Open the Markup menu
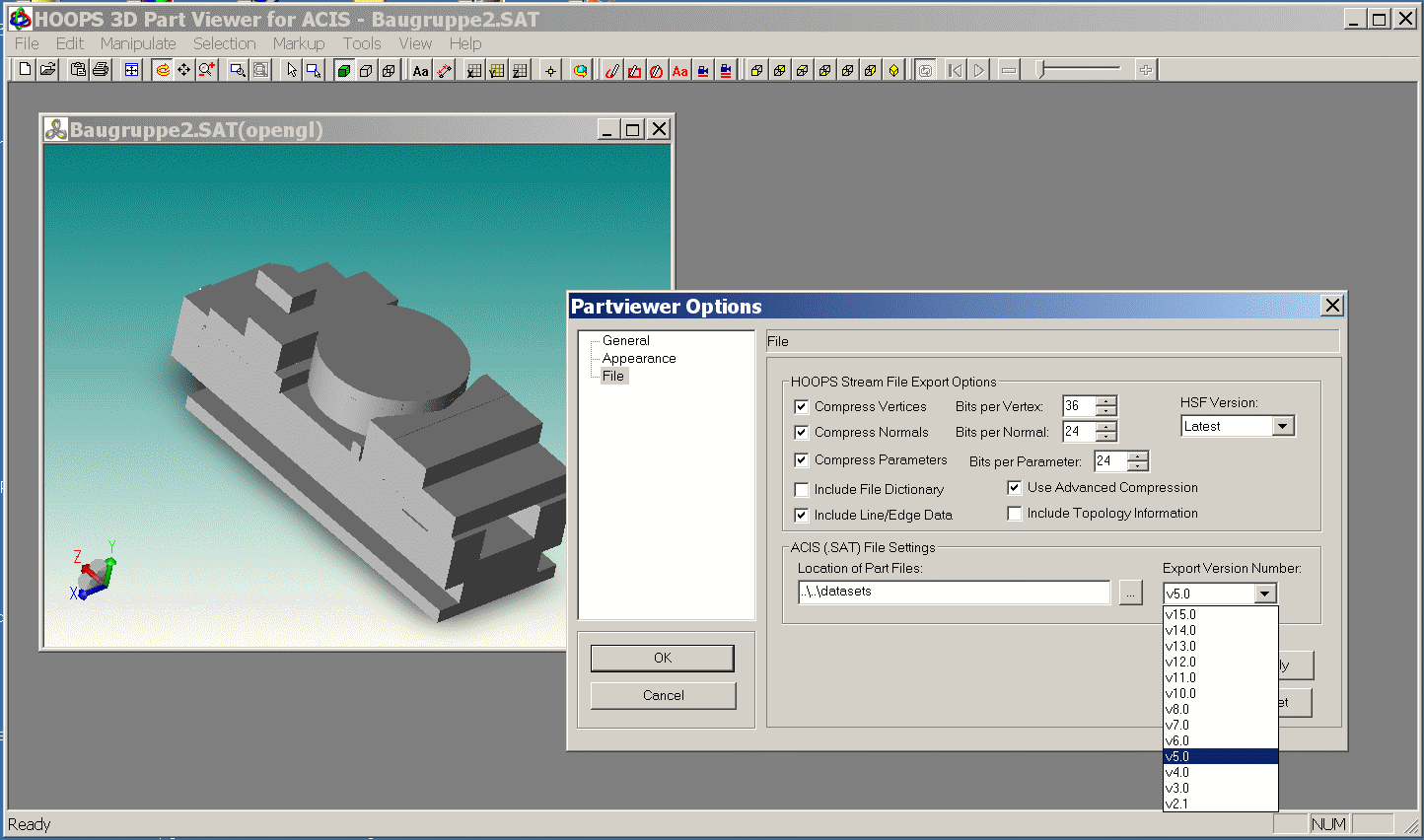This screenshot has width=1424, height=840. coord(299,43)
